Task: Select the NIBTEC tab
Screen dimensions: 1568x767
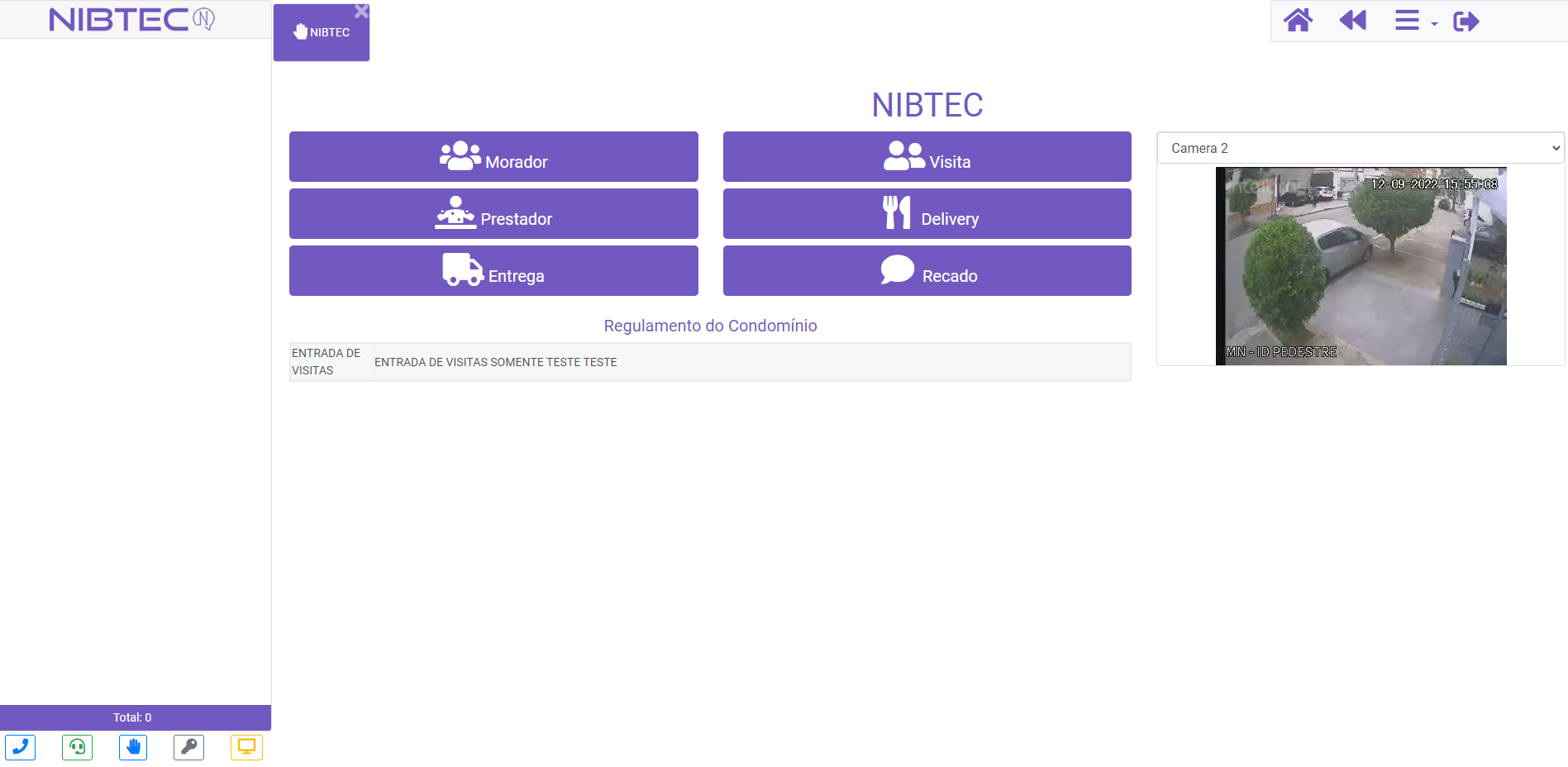Action: 322,32
